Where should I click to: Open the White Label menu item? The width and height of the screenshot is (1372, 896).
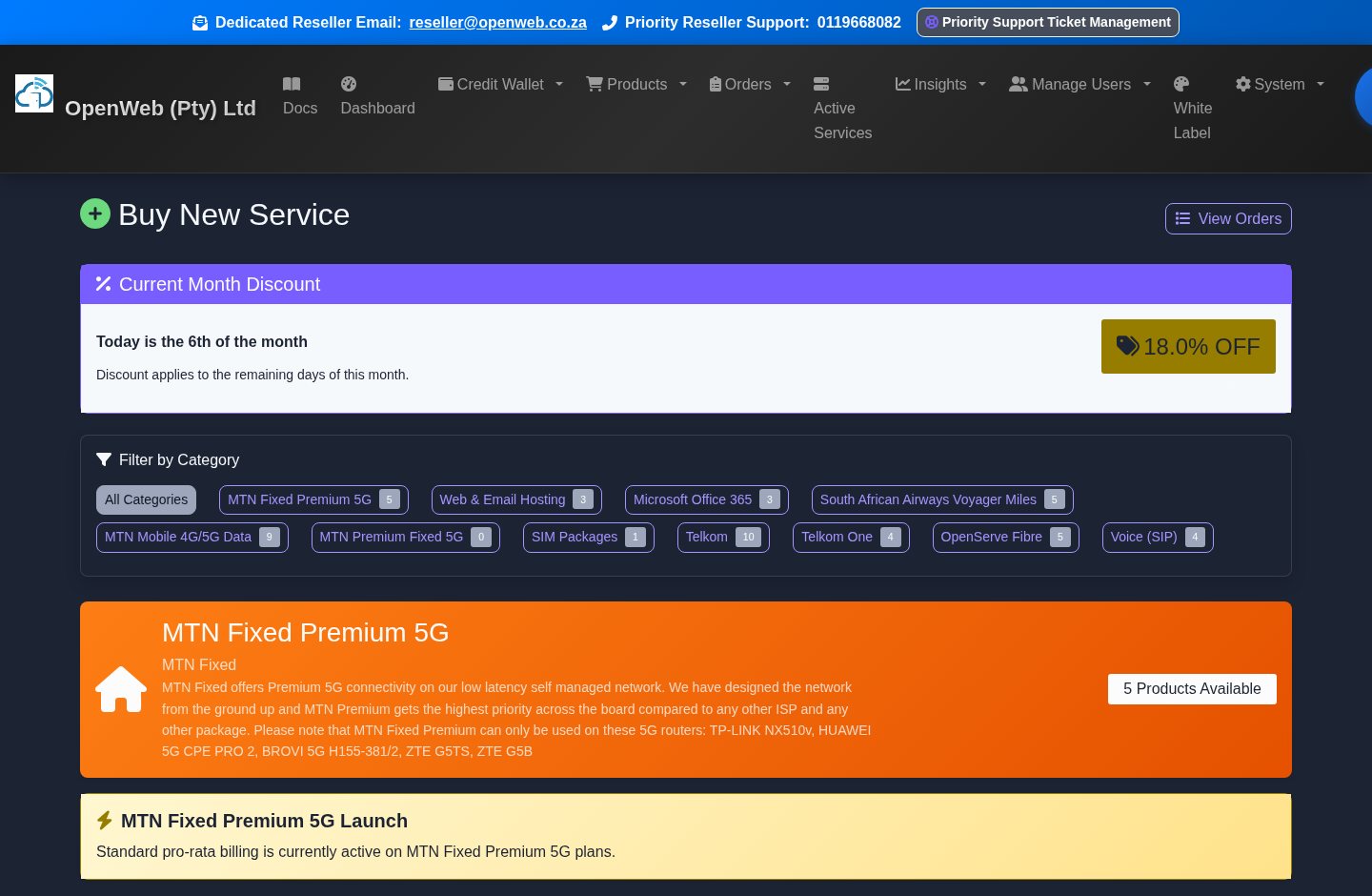(1193, 109)
